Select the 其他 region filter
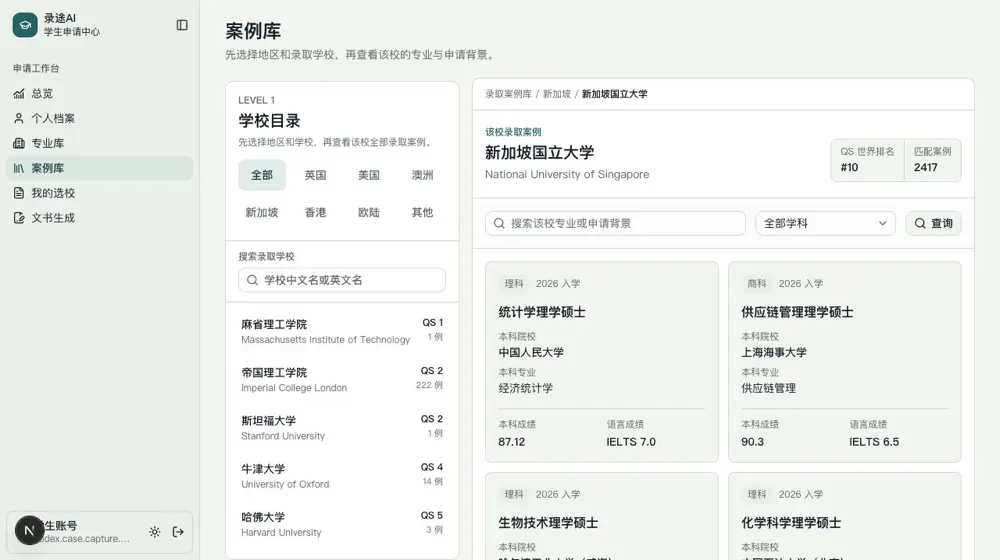This screenshot has height=560, width=1000. click(422, 212)
